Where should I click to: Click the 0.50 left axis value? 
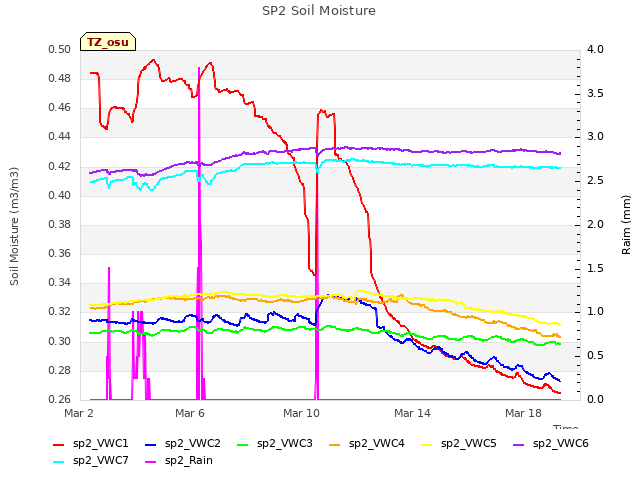tap(60, 49)
